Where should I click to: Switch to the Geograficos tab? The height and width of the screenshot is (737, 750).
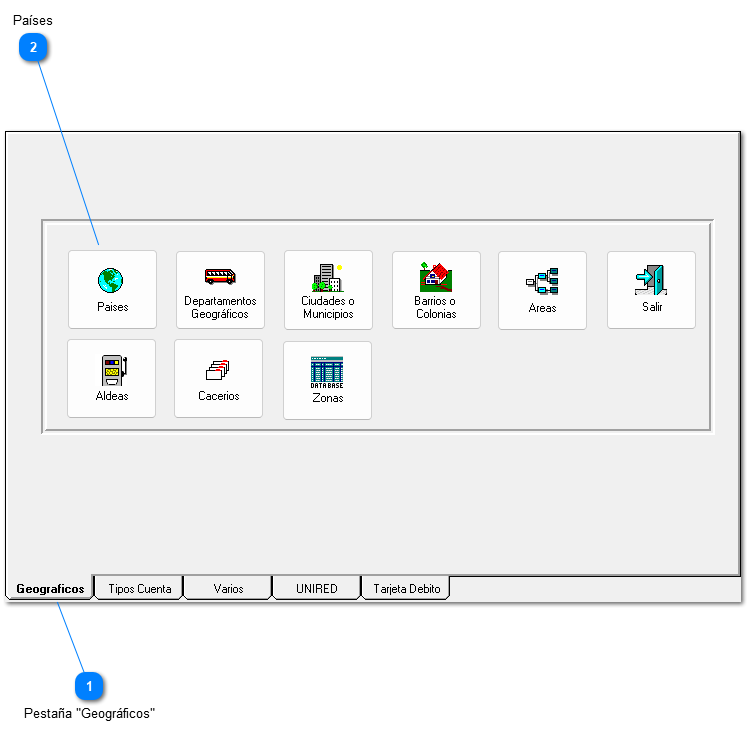(50, 589)
